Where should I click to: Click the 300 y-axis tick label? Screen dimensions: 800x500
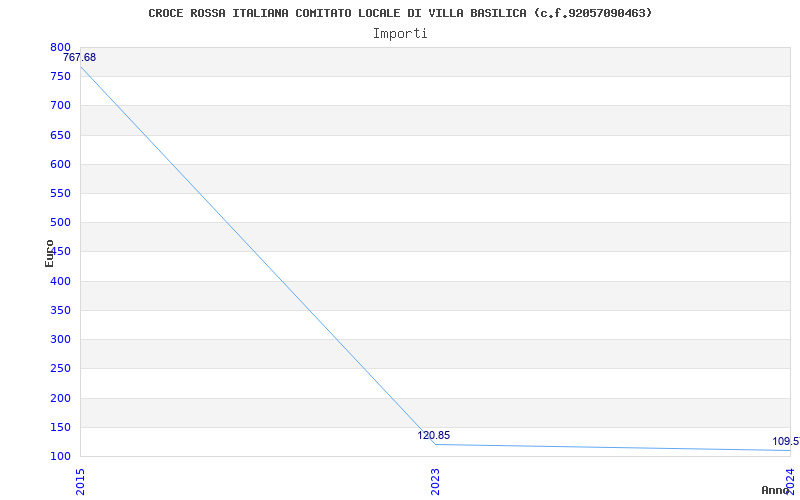(x=60, y=339)
